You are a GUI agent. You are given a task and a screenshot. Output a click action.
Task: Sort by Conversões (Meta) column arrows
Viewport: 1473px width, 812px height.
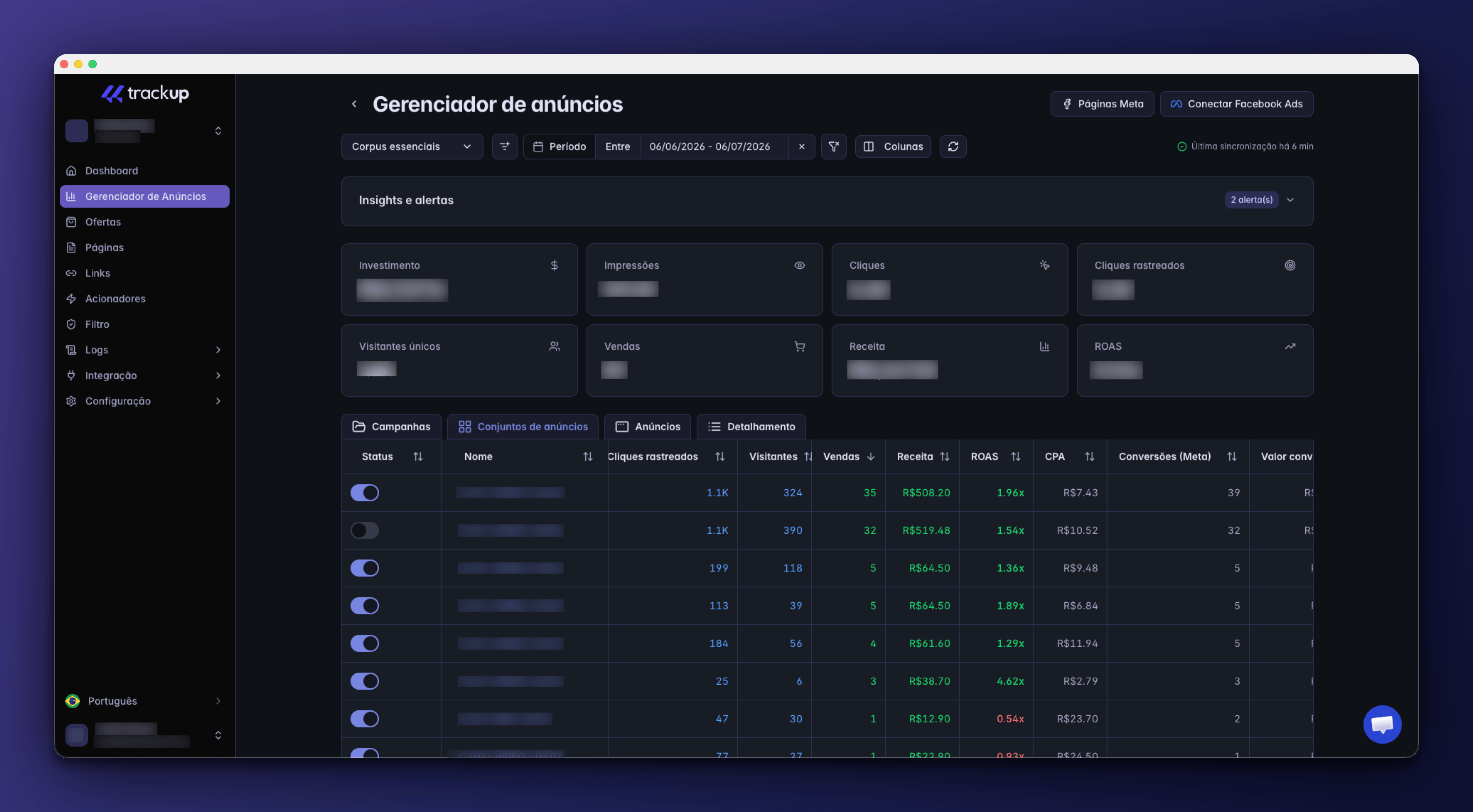(x=1231, y=457)
